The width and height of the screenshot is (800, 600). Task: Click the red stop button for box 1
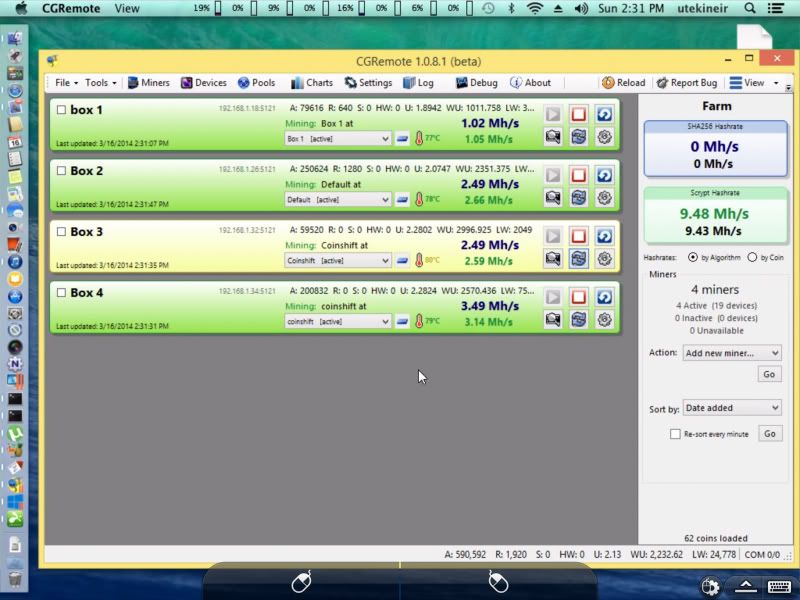(x=578, y=114)
